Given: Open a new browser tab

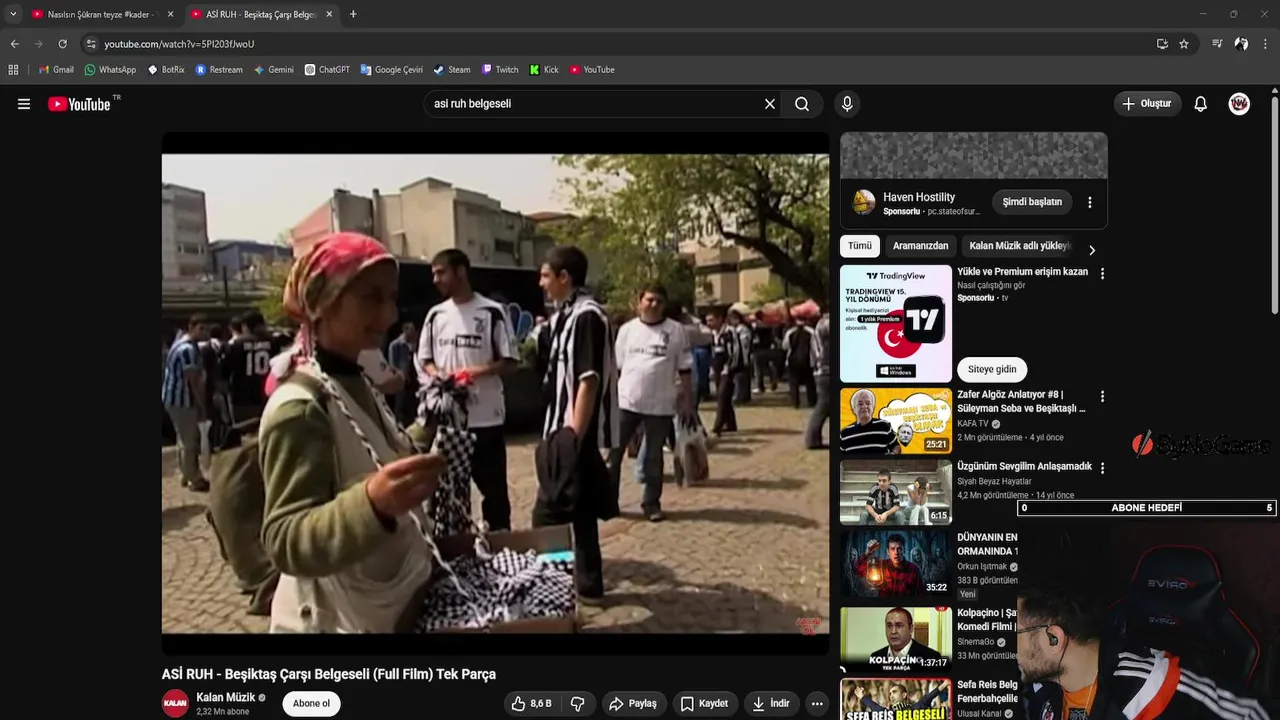Looking at the screenshot, I should (353, 14).
